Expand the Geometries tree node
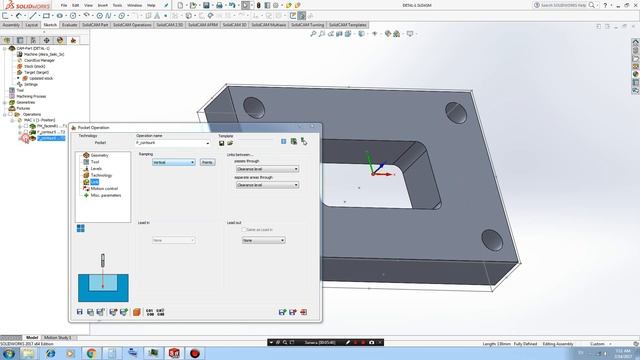Screen dimensions: 640x360 (x=4, y=102)
